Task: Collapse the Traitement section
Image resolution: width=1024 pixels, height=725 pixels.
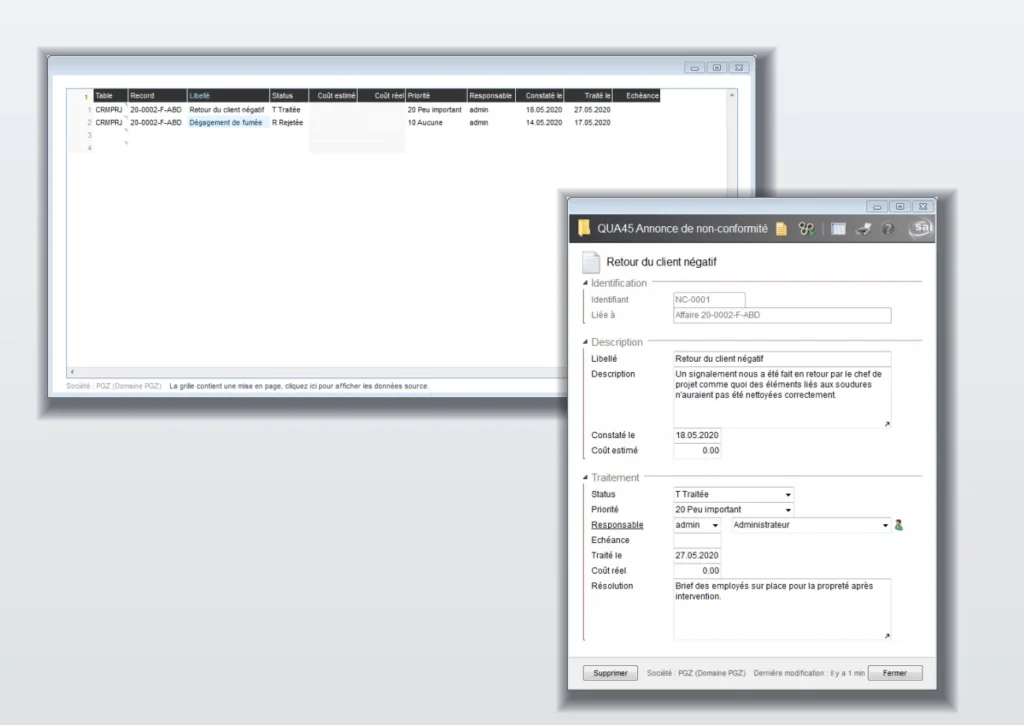Action: pos(585,477)
